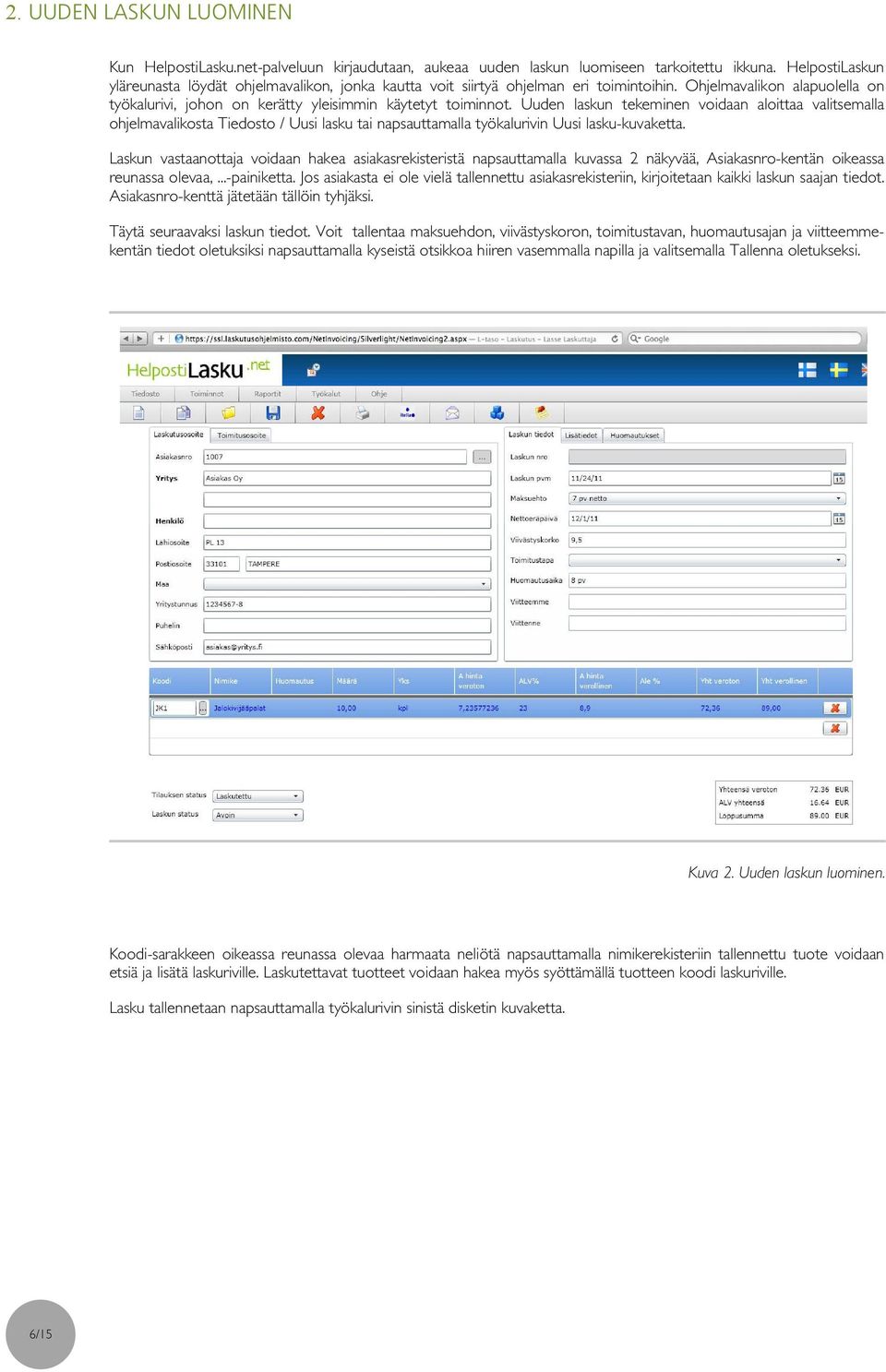Open the Työkalut menu
Image resolution: width=886 pixels, height=1372 pixels.
coord(326,394)
